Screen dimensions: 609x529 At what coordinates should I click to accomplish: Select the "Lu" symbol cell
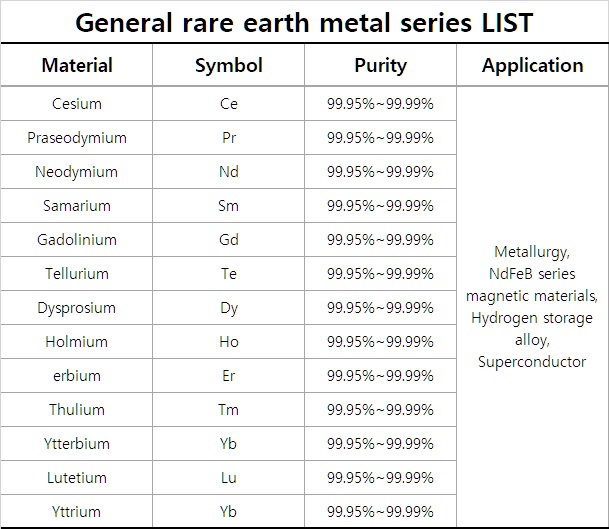point(229,478)
